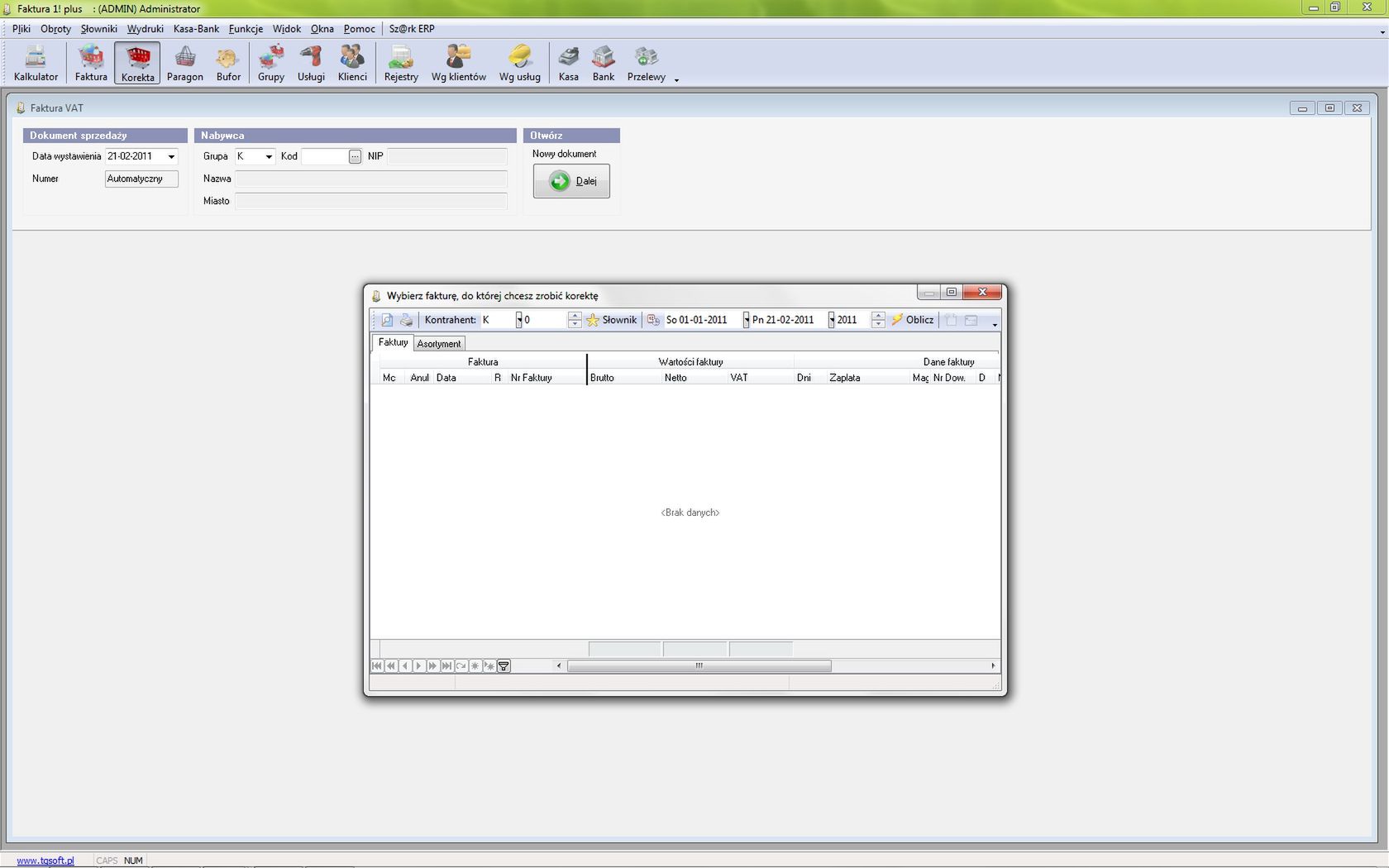This screenshot has width=1389, height=868.
Task: Click the Usługi toolbar icon
Action: [x=311, y=64]
